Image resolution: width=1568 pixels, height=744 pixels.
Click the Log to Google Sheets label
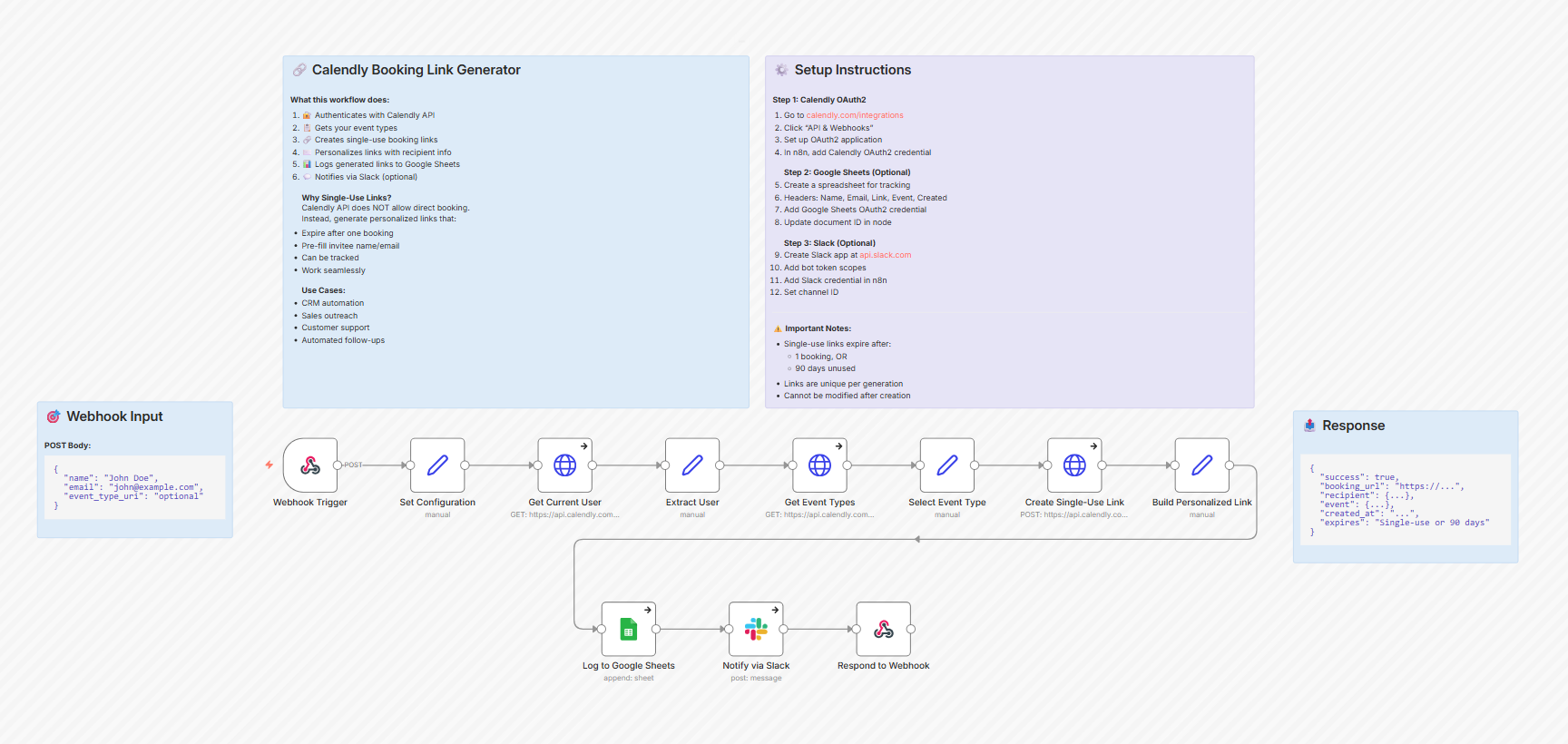click(629, 666)
